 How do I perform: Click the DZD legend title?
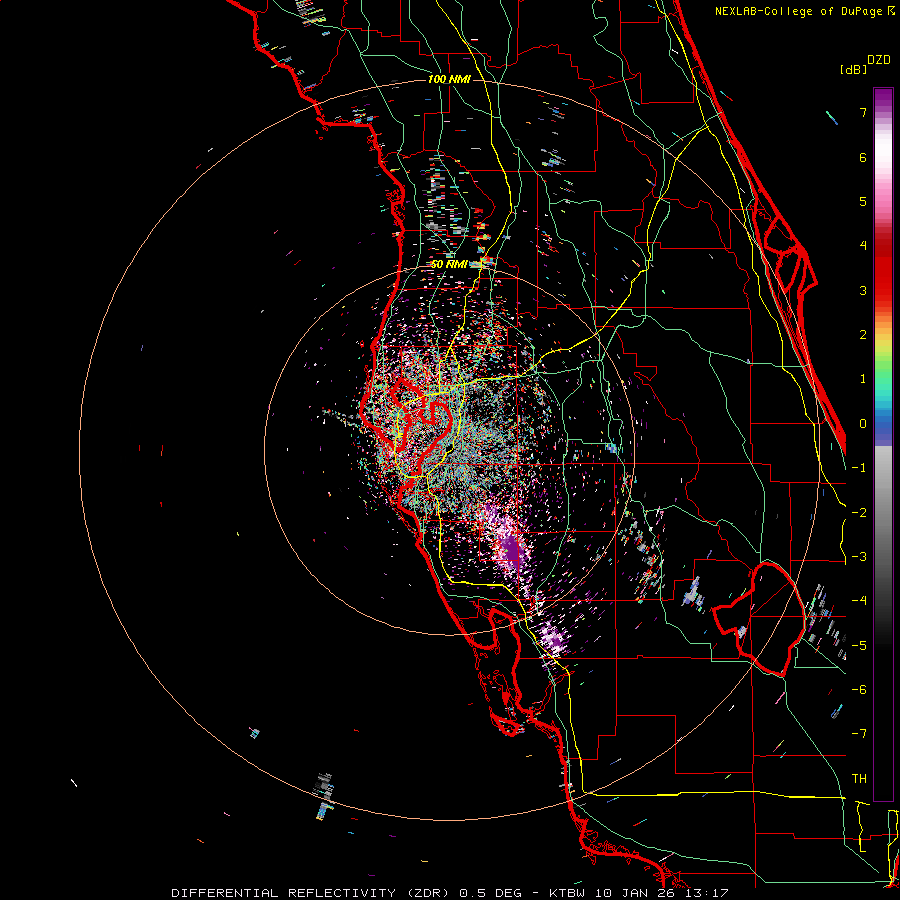coord(879,60)
